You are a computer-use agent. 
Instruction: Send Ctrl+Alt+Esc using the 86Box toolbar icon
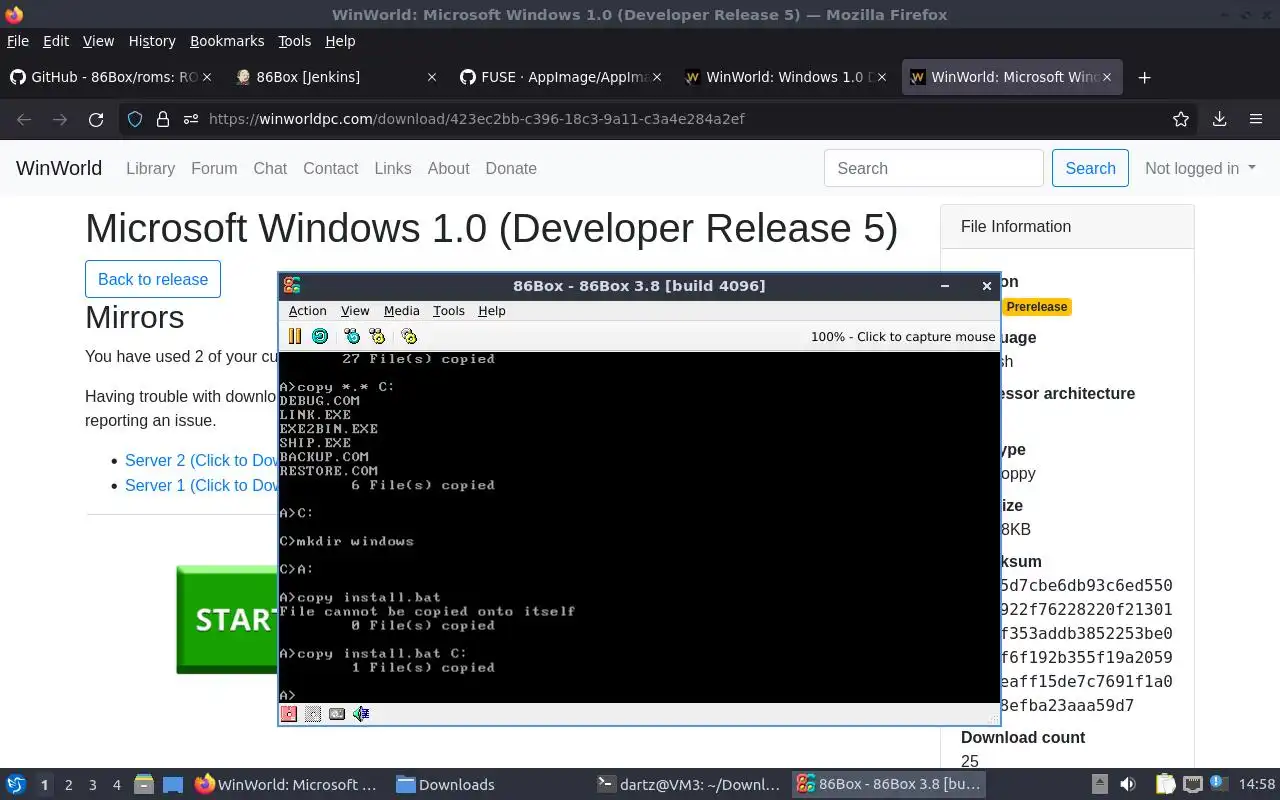click(x=377, y=337)
